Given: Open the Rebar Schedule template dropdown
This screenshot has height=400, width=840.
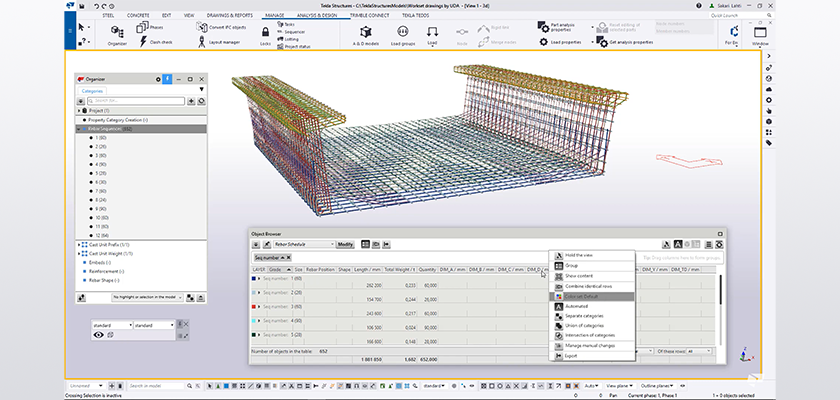Looking at the screenshot, I should click(x=304, y=244).
